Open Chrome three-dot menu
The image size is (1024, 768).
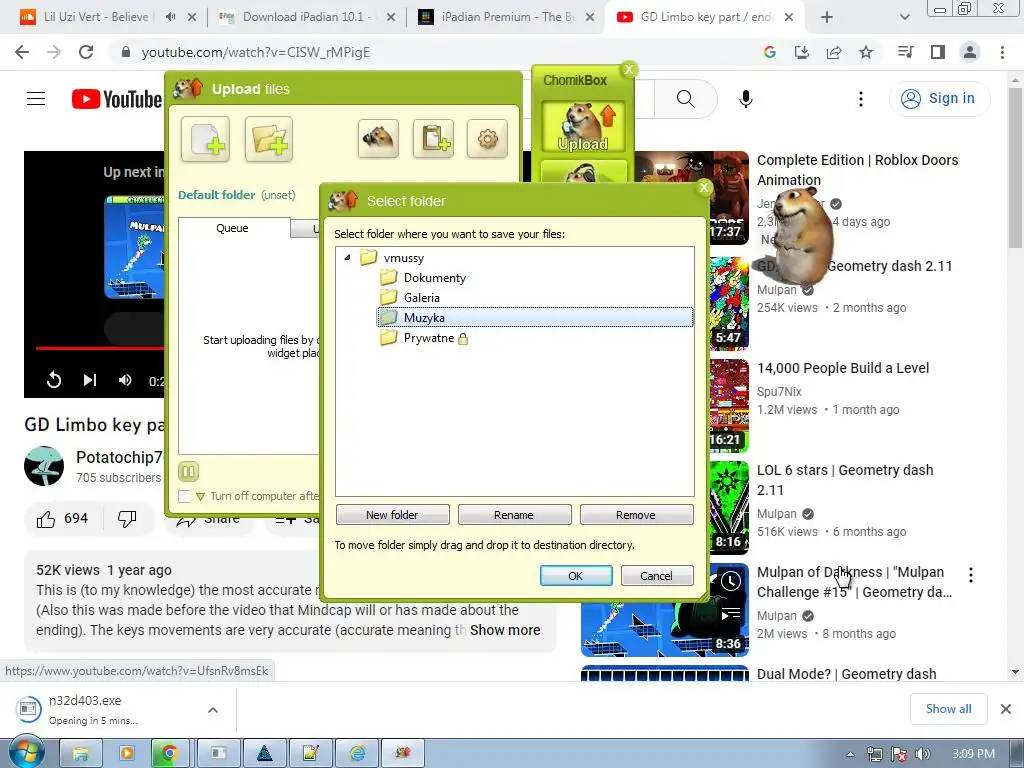(1002, 52)
